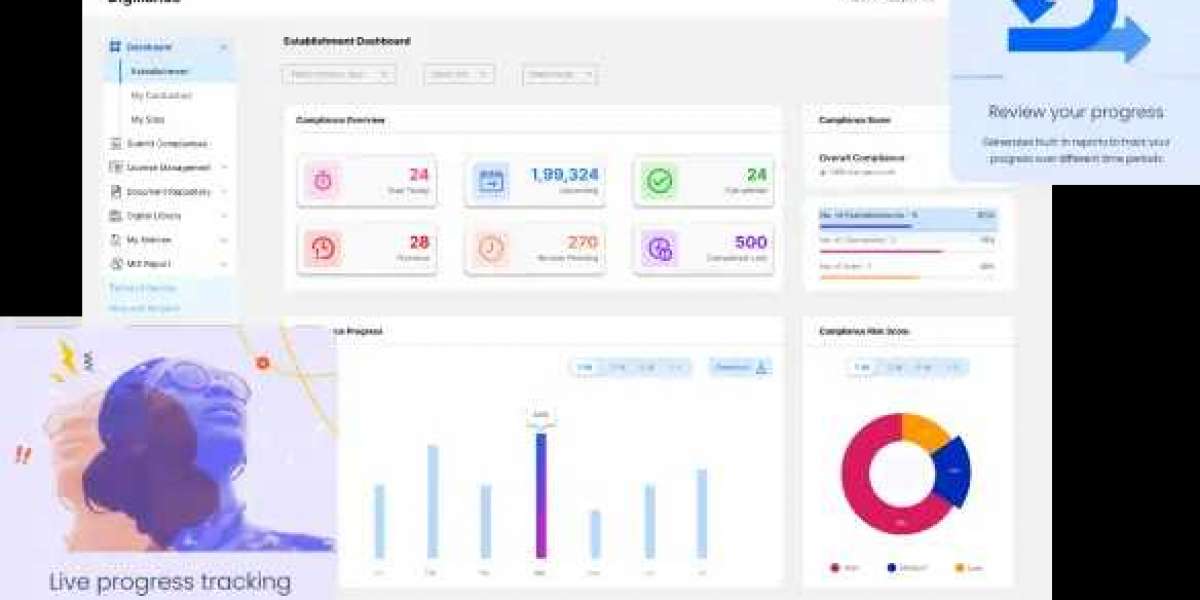This screenshot has height=600, width=1200.
Task: Click the pink stopwatch icon showing 24
Action: pos(323,181)
